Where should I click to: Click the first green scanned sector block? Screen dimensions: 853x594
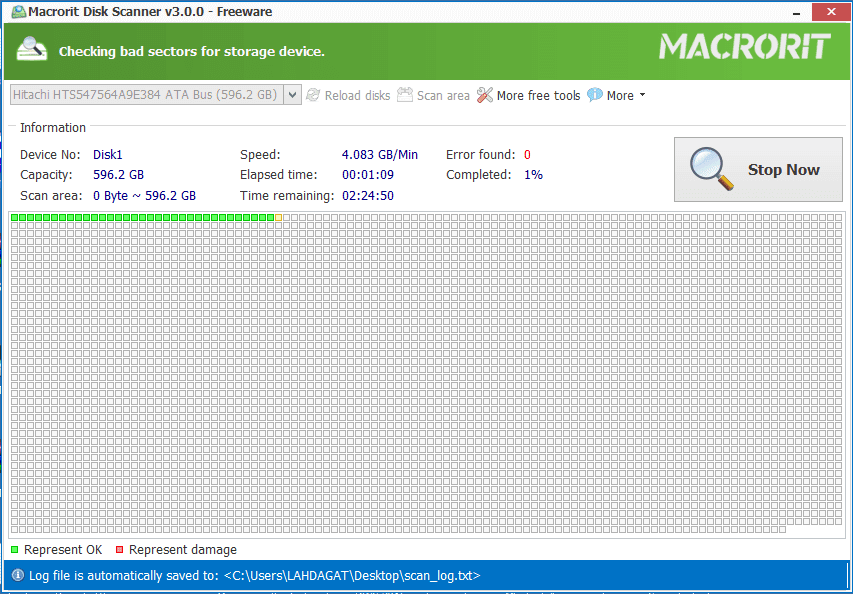point(15,218)
